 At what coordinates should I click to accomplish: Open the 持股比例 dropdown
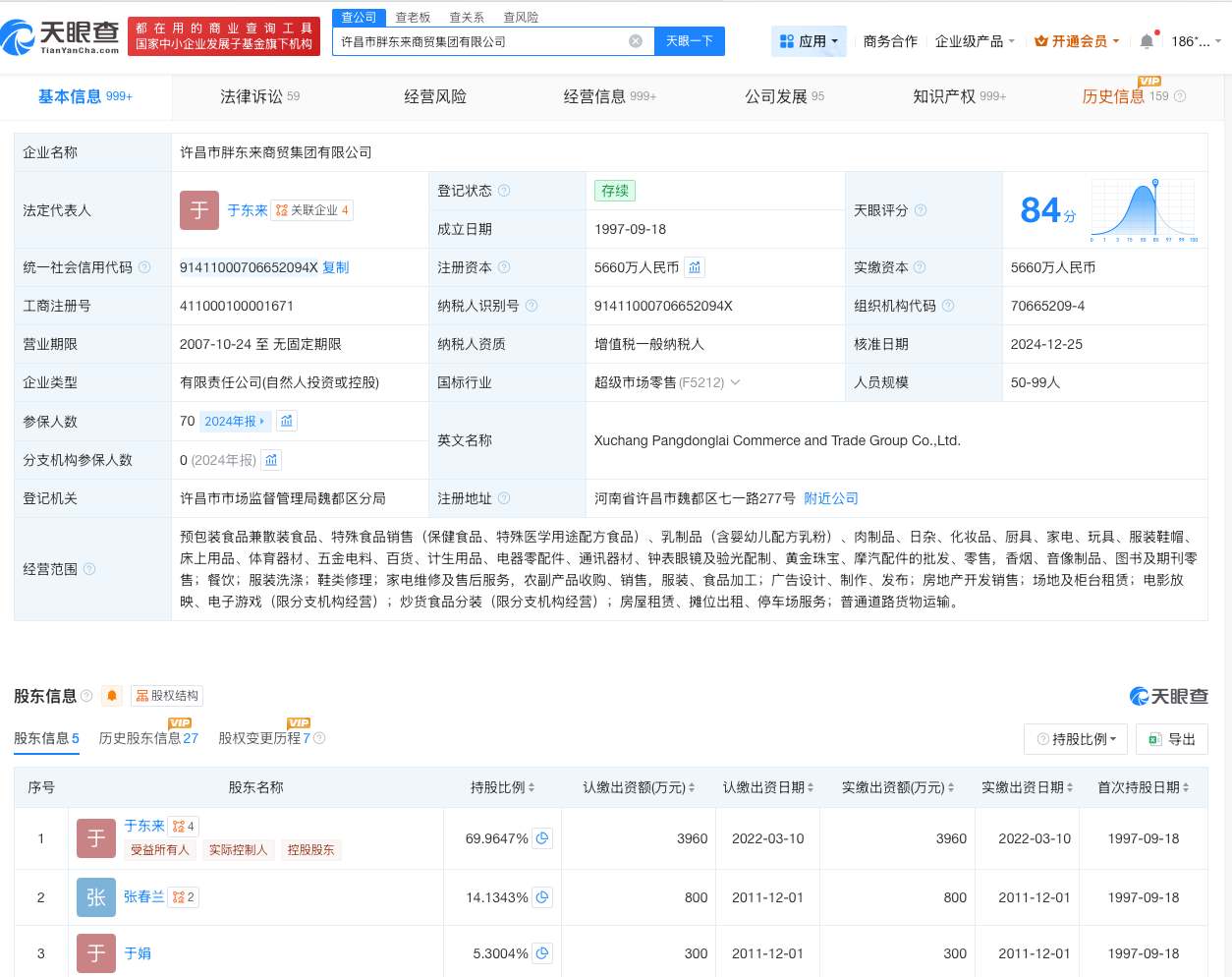pyautogui.click(x=1076, y=739)
